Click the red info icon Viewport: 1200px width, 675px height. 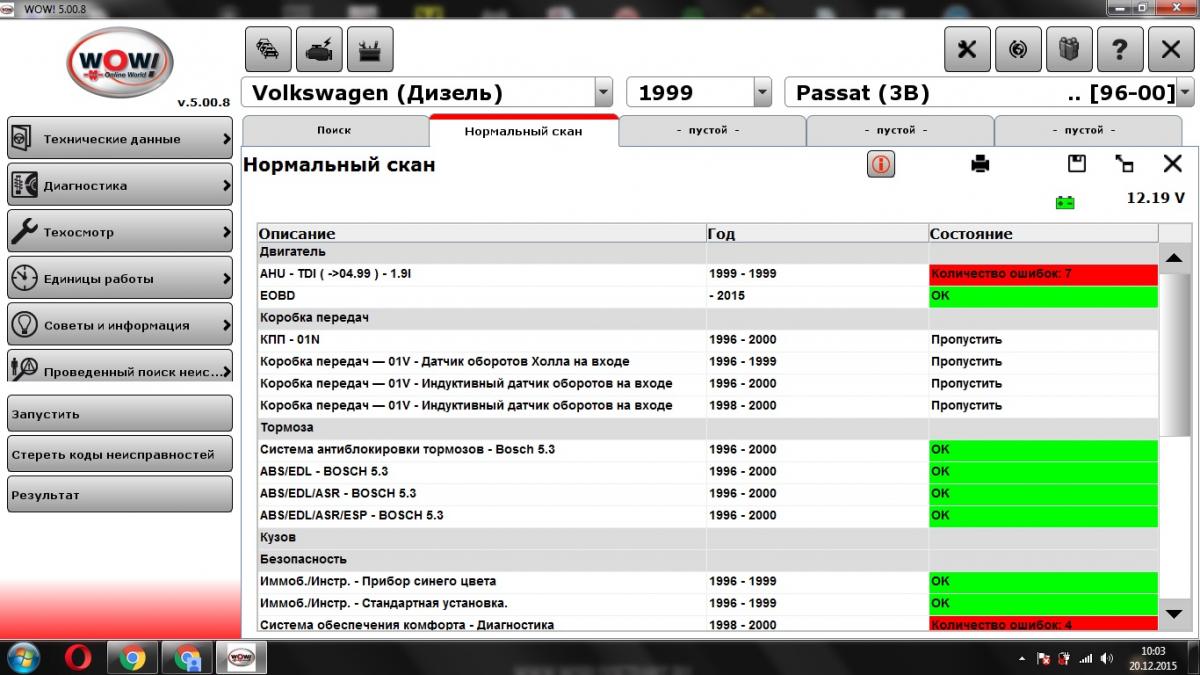tap(881, 164)
